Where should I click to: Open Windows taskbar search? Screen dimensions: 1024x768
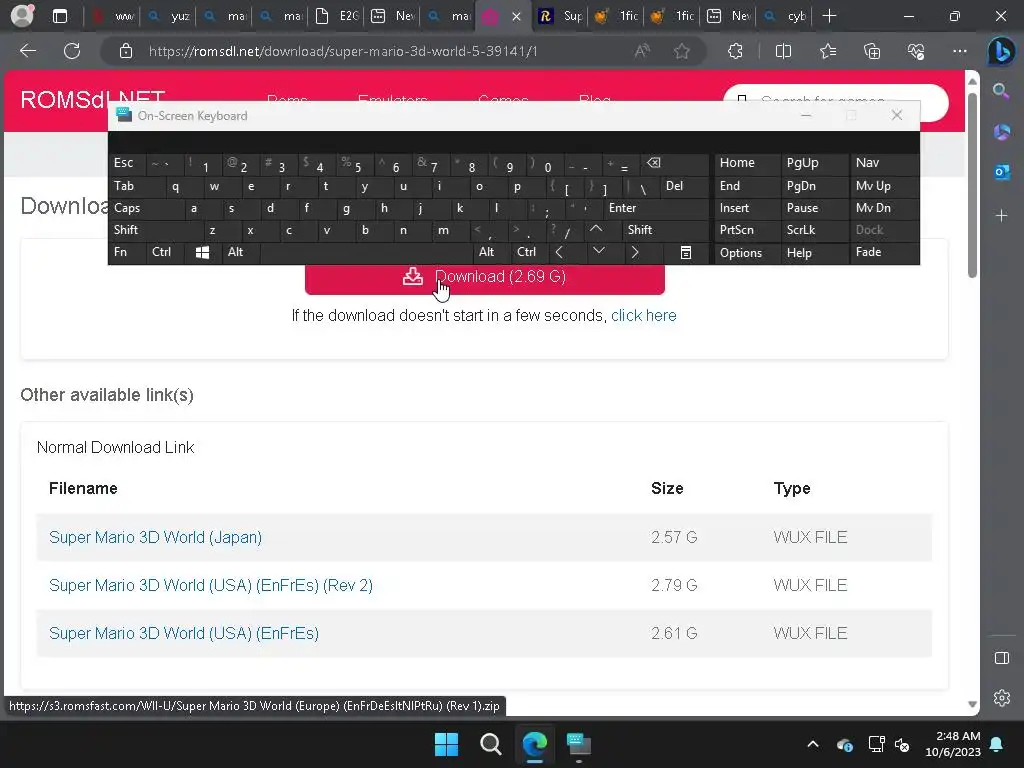(x=490, y=744)
